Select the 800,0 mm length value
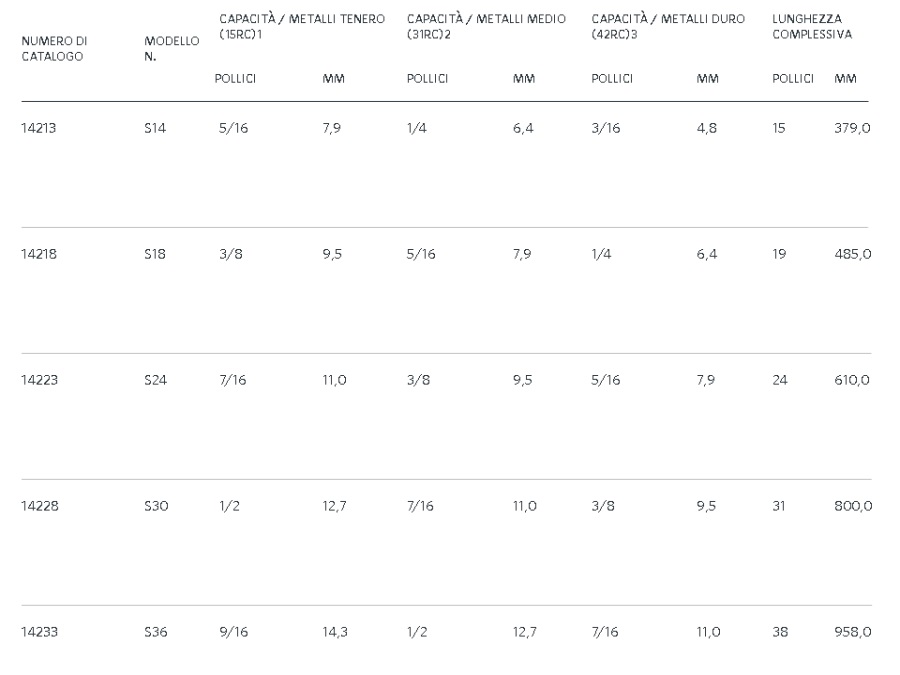 854,506
